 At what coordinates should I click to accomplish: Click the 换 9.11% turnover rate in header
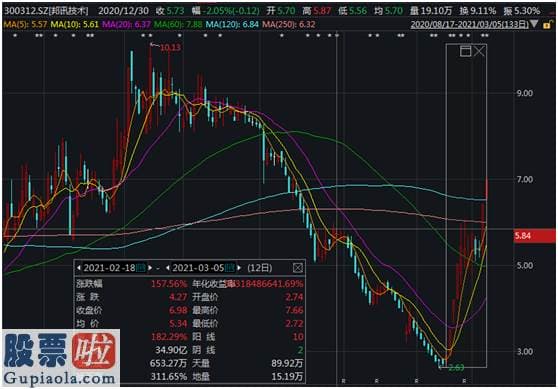(x=478, y=11)
